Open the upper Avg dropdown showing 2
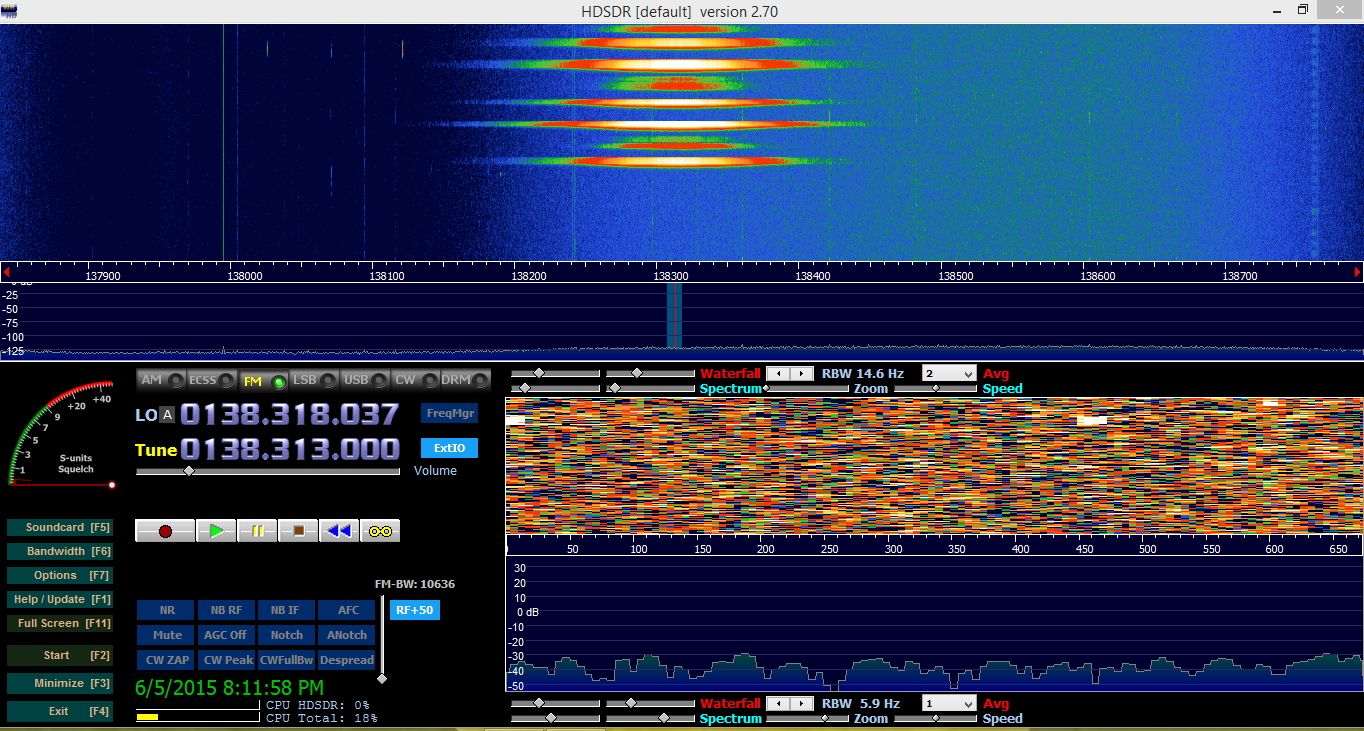This screenshot has height=731, width=1364. click(x=948, y=373)
